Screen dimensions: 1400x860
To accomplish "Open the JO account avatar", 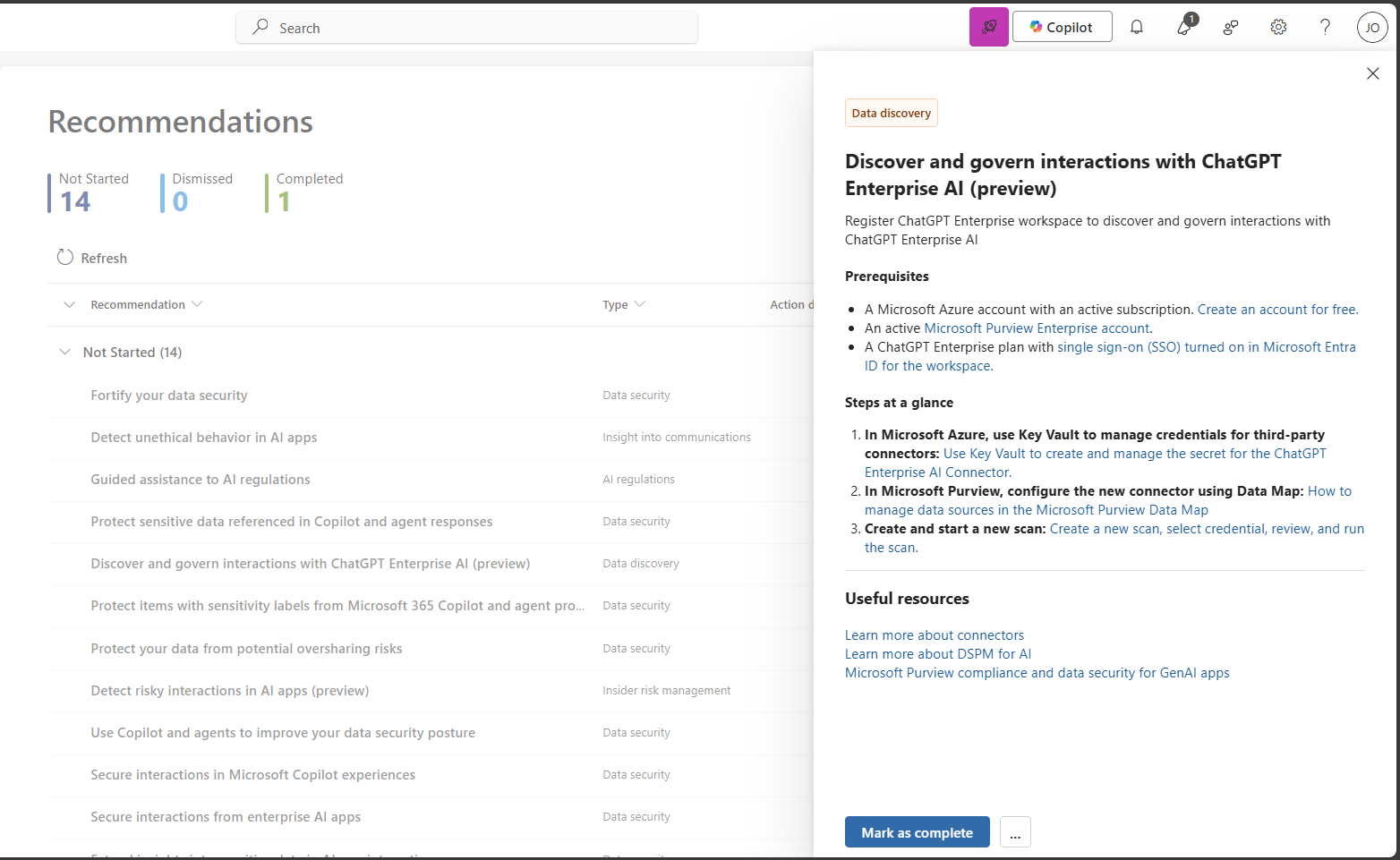I will (1372, 28).
